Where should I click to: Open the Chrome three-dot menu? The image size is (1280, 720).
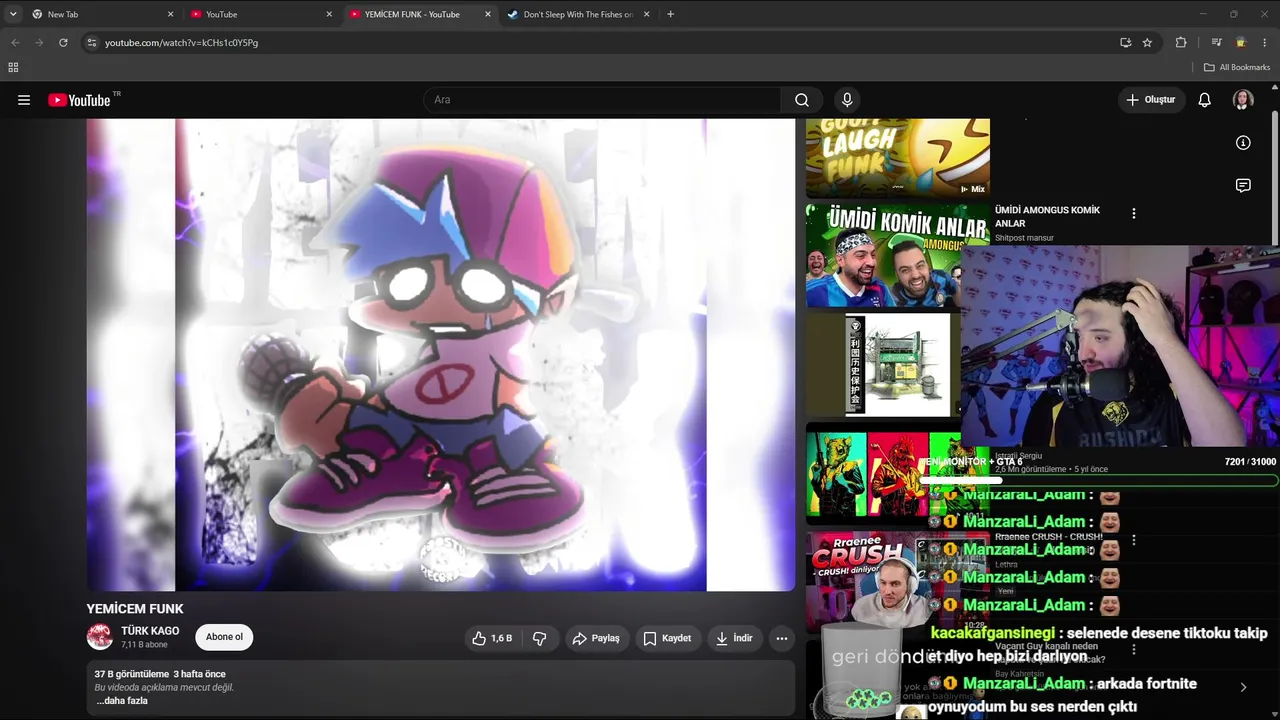point(1264,42)
